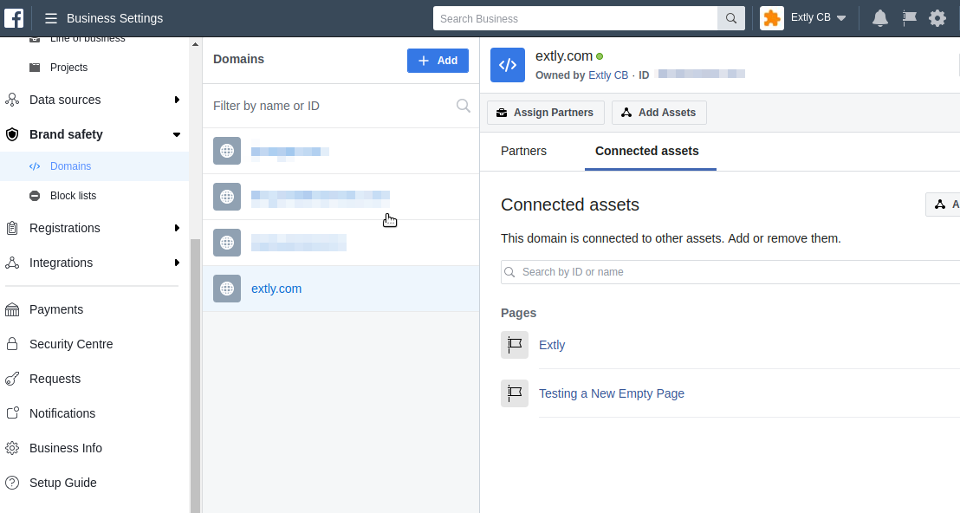Screen dimensions: 960x513
Task: Click the Block lists minus-circle icon
Action: click(35, 196)
